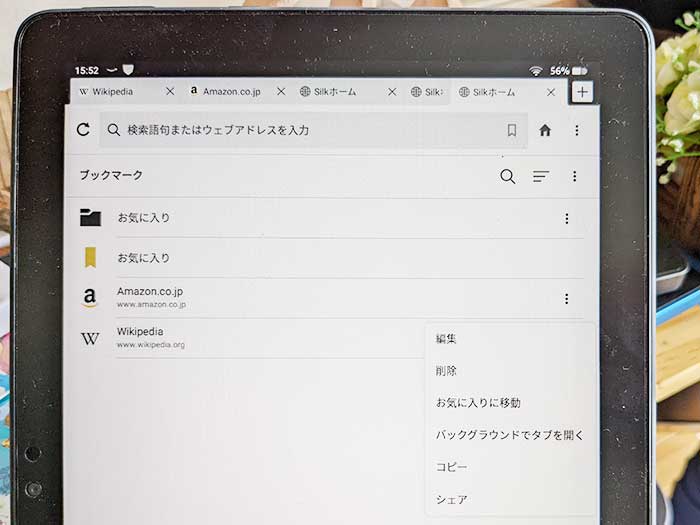Select the active Silkホーム tab

tap(493, 92)
